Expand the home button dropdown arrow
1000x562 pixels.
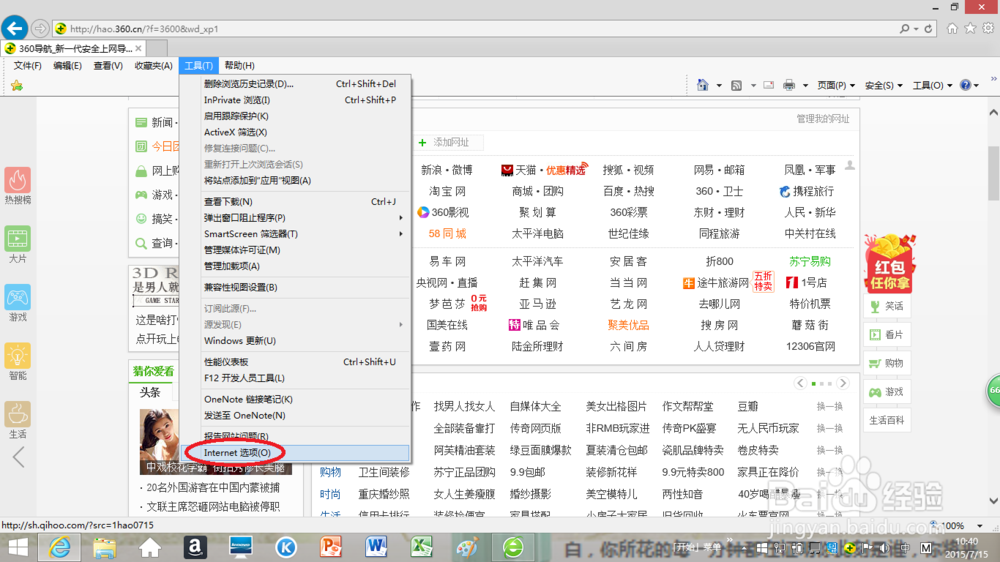719,85
